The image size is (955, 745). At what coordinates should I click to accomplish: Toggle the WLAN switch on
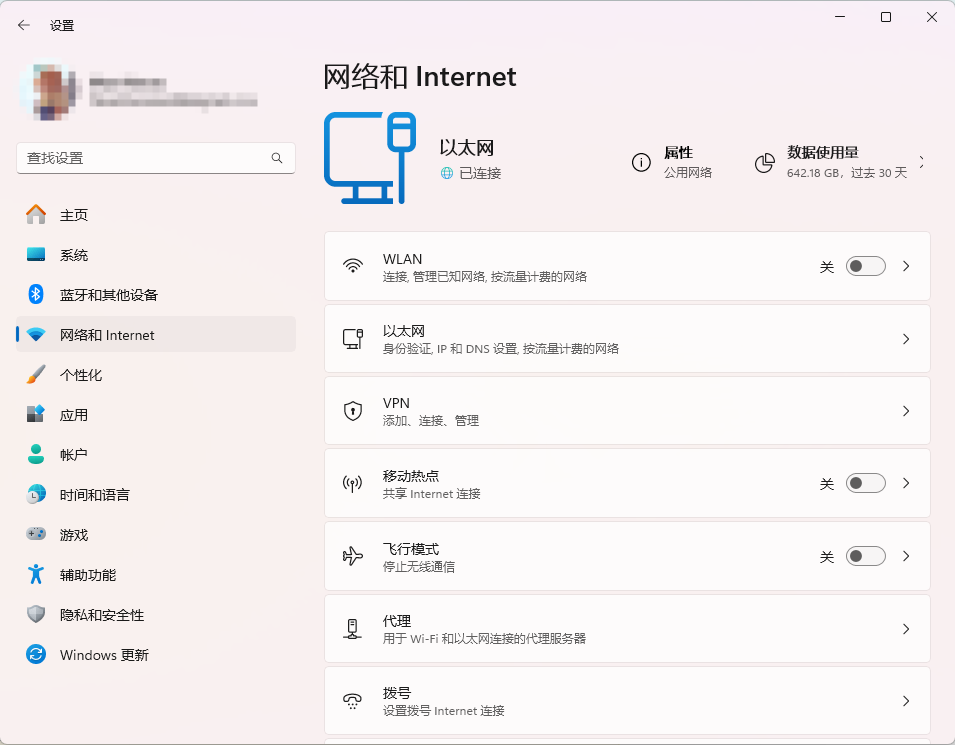[x=865, y=266]
